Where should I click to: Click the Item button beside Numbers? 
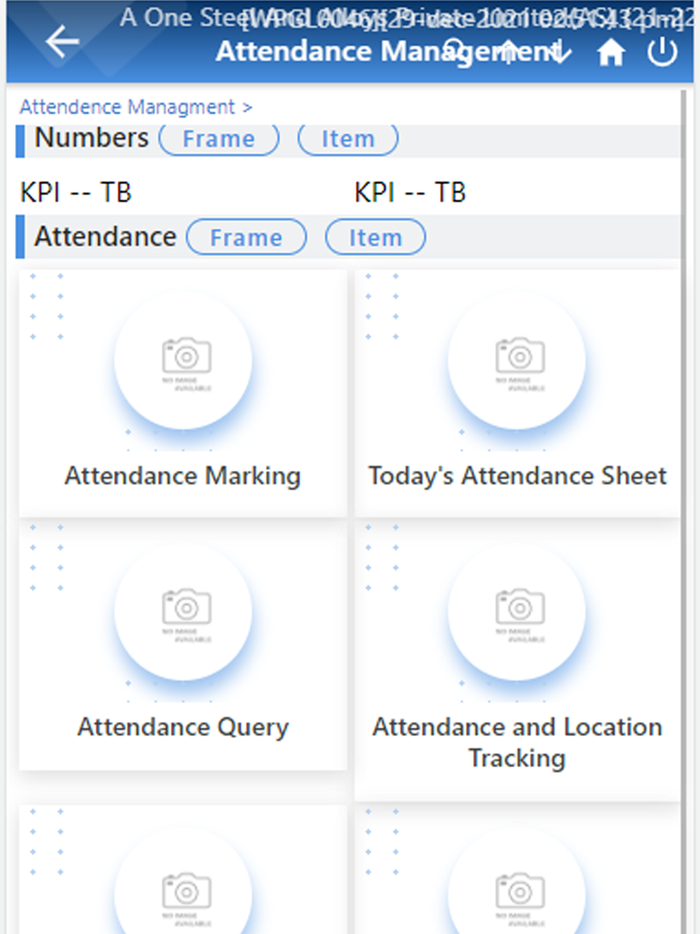click(x=347, y=139)
